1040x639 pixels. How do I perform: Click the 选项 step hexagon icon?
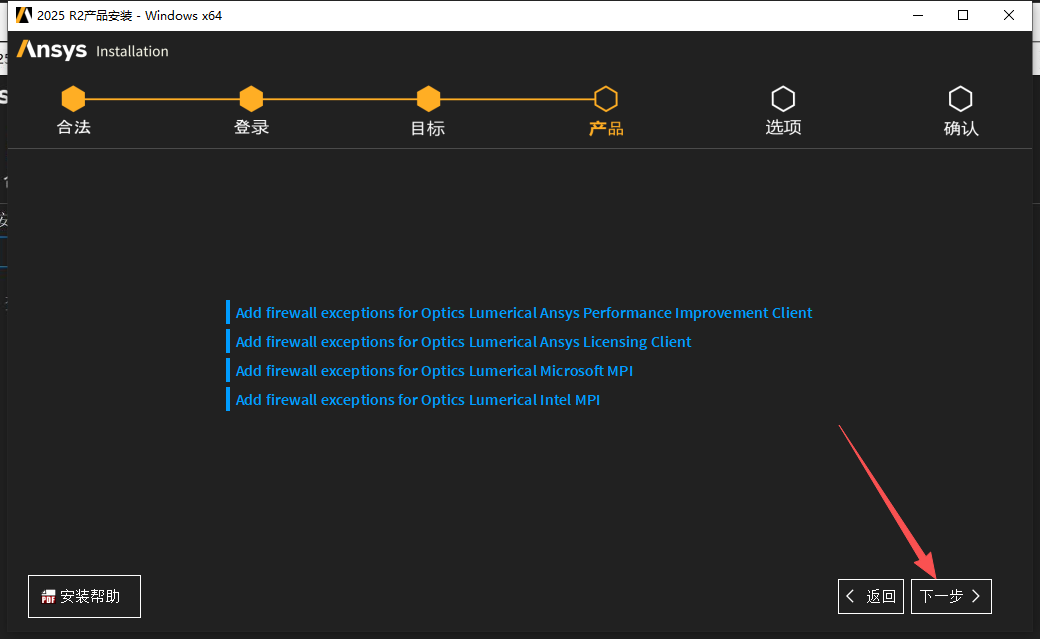click(x=783, y=99)
